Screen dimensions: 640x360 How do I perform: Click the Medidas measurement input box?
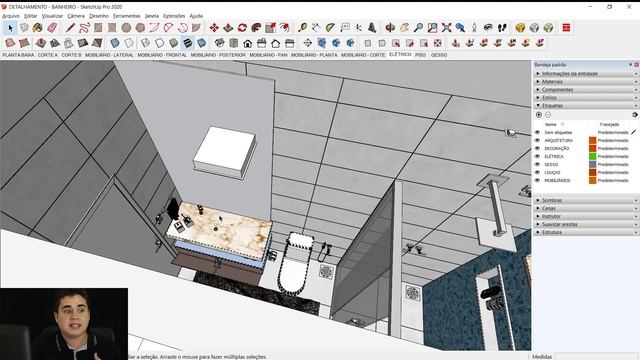coord(596,356)
